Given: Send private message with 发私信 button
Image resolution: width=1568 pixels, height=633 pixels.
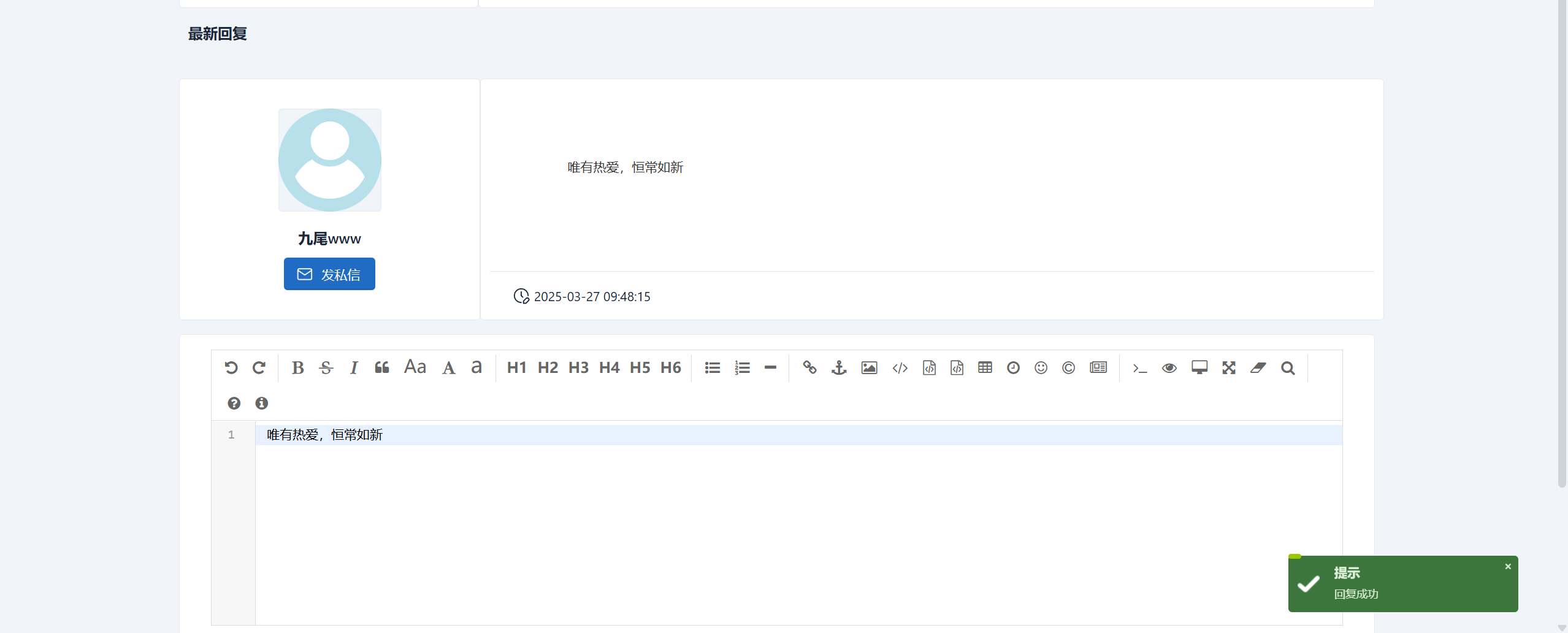Looking at the screenshot, I should 329,274.
